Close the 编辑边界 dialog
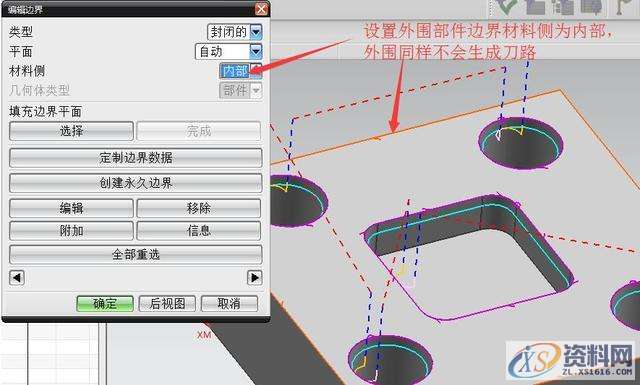640x385 pixels. 261,9
